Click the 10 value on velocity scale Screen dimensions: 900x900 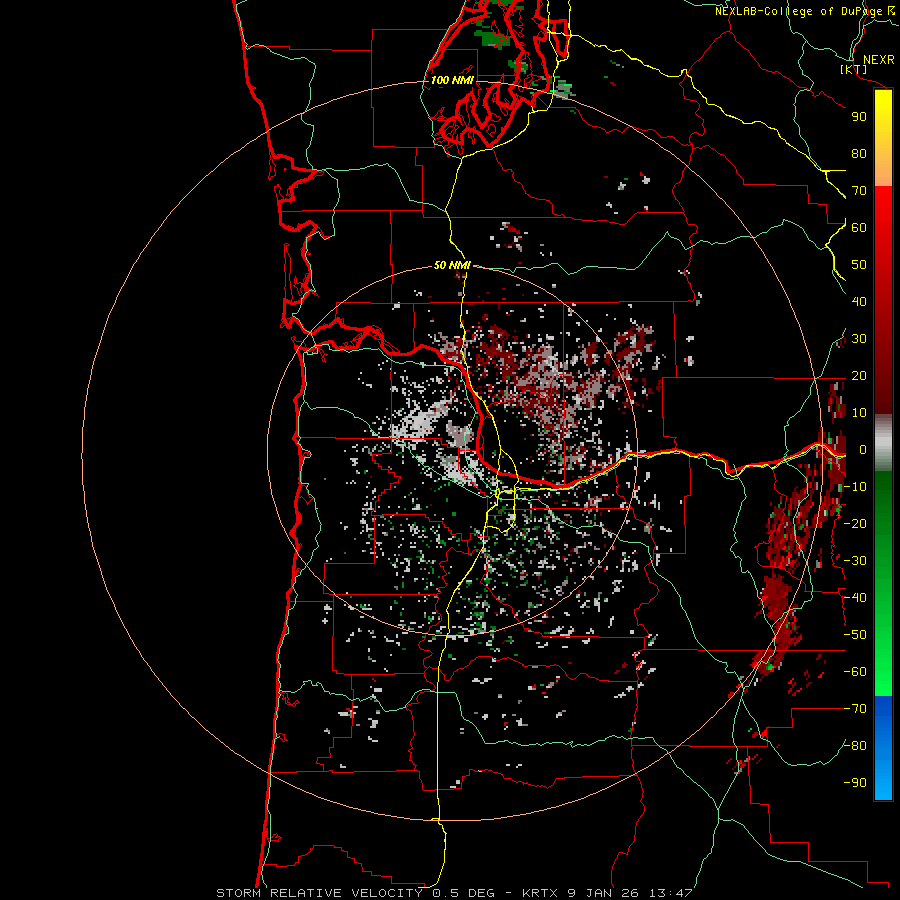(x=859, y=413)
